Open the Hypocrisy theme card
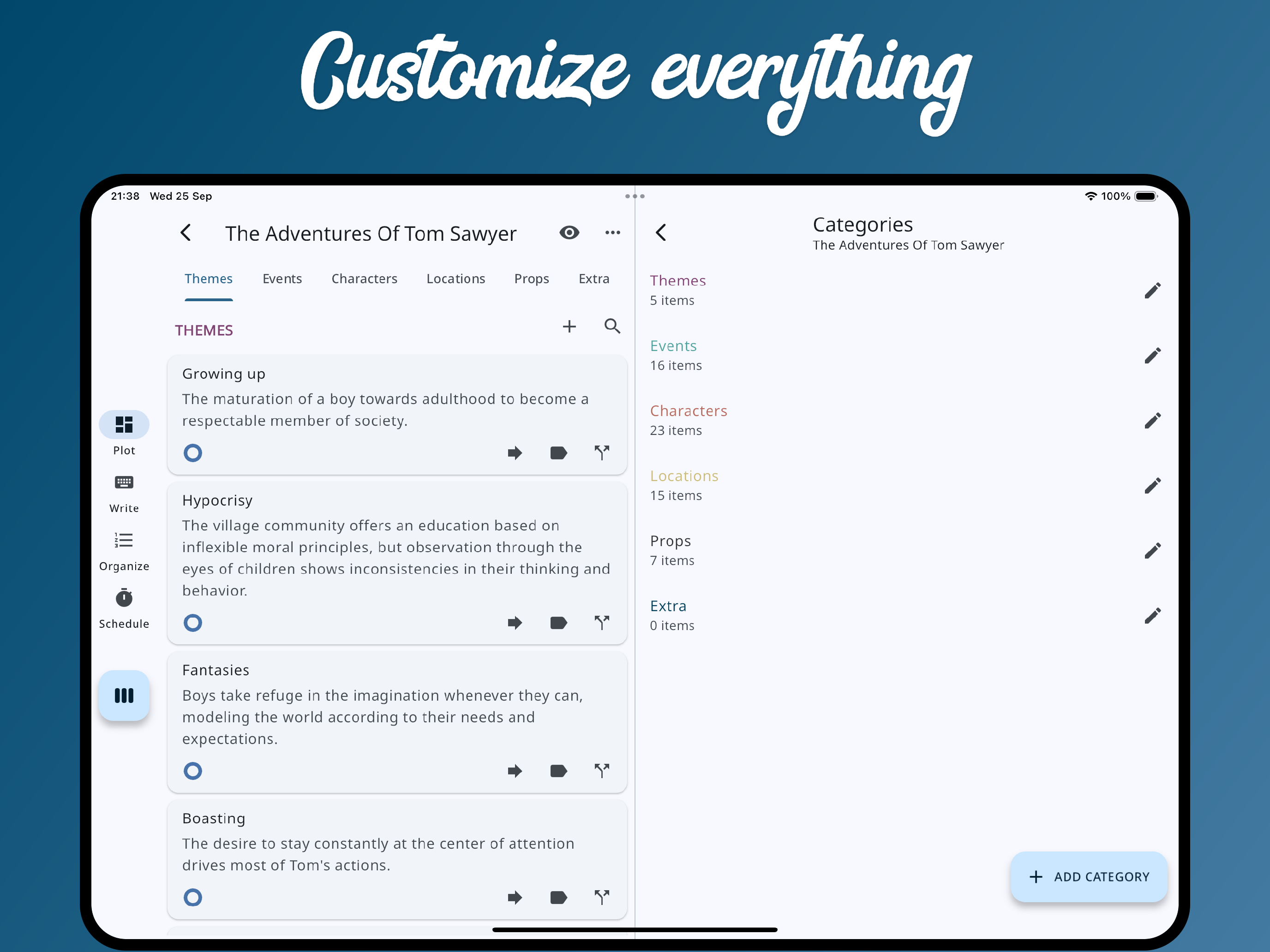 click(397, 563)
